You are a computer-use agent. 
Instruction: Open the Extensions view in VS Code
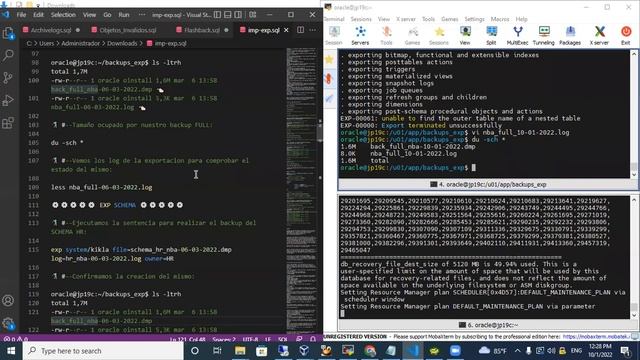8,122
